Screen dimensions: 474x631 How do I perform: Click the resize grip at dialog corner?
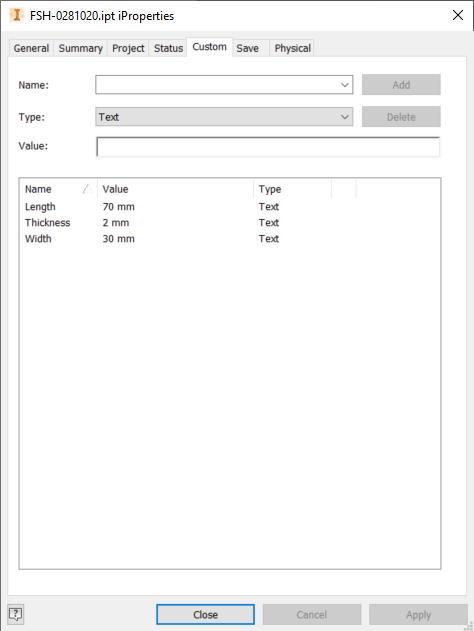469,626
